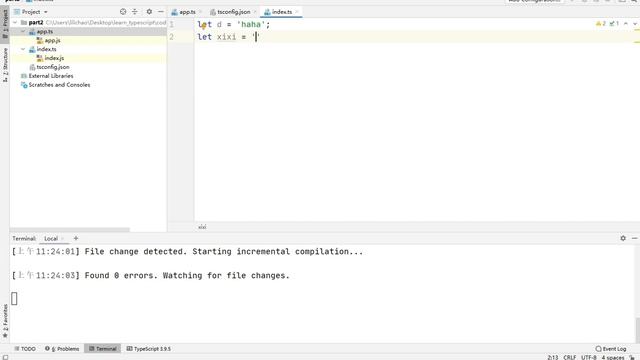Collapse the index.ts tree node
The height and width of the screenshot is (360, 640).
(x=23, y=49)
